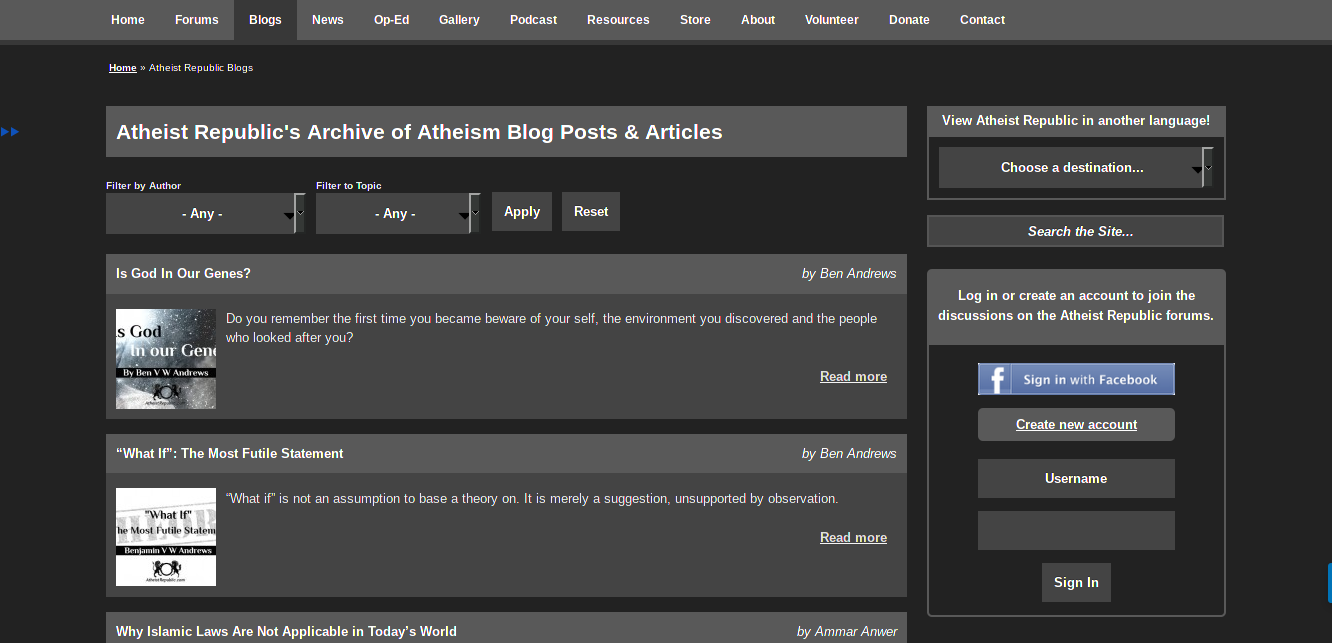The height and width of the screenshot is (643, 1332).
Task: Select the Blogs menu tab
Action: click(x=265, y=20)
